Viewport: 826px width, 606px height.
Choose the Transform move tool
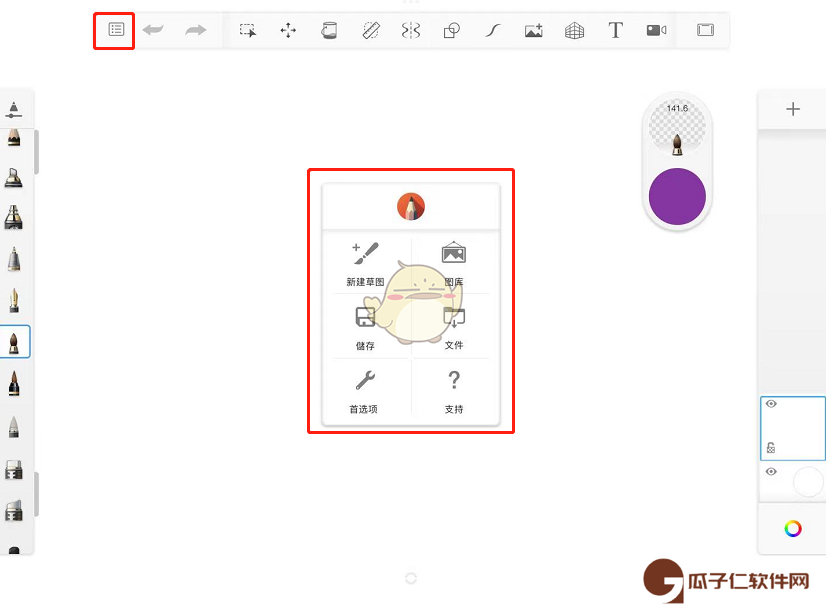tap(288, 31)
